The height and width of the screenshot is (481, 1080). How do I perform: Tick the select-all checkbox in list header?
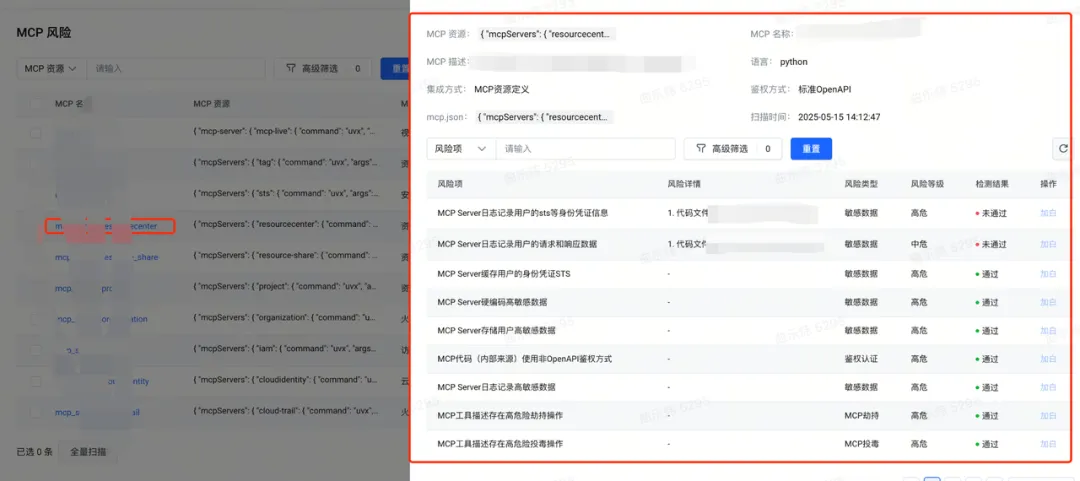click(x=36, y=104)
